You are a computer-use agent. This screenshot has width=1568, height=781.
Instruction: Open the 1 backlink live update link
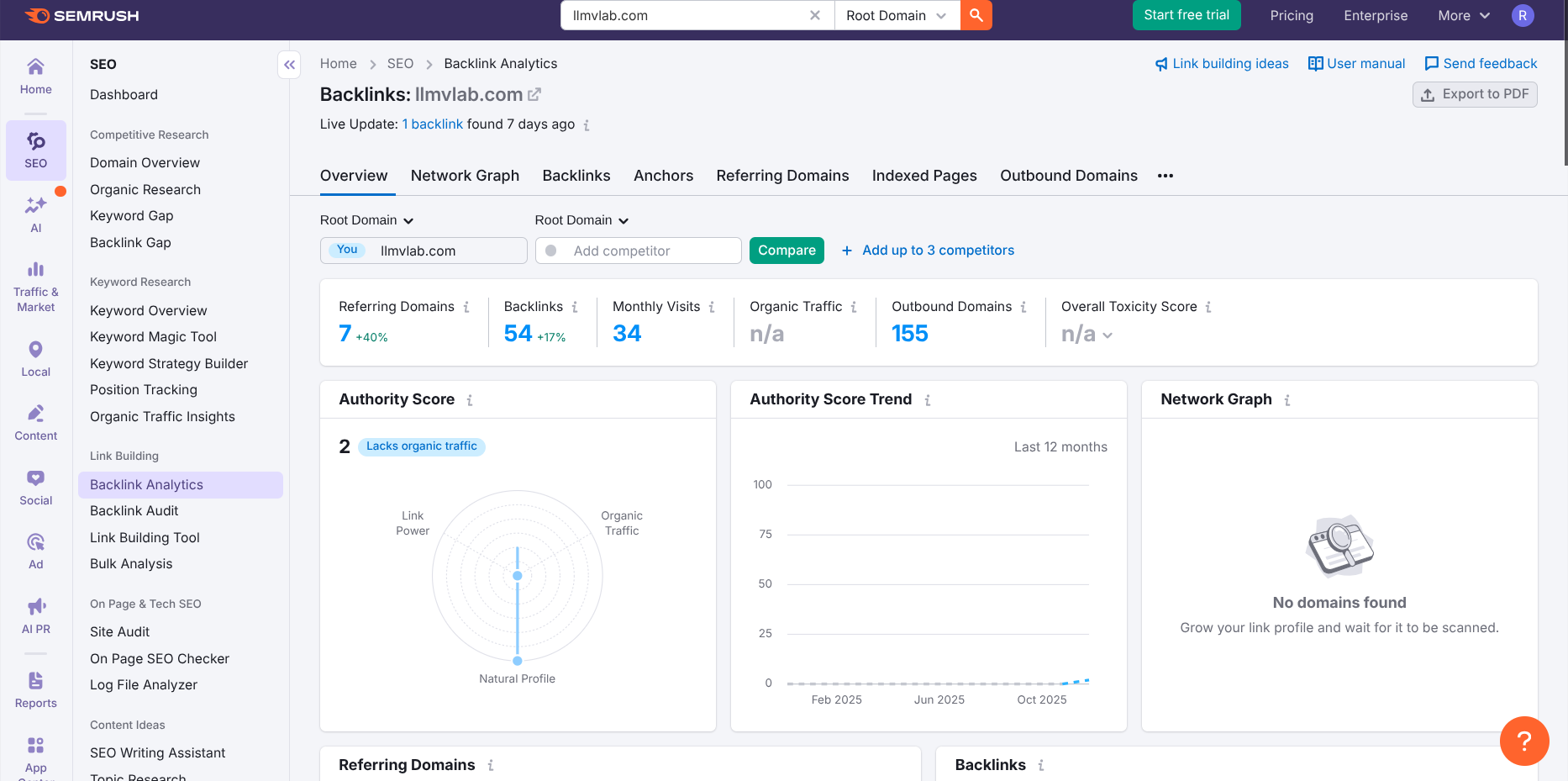click(x=433, y=124)
